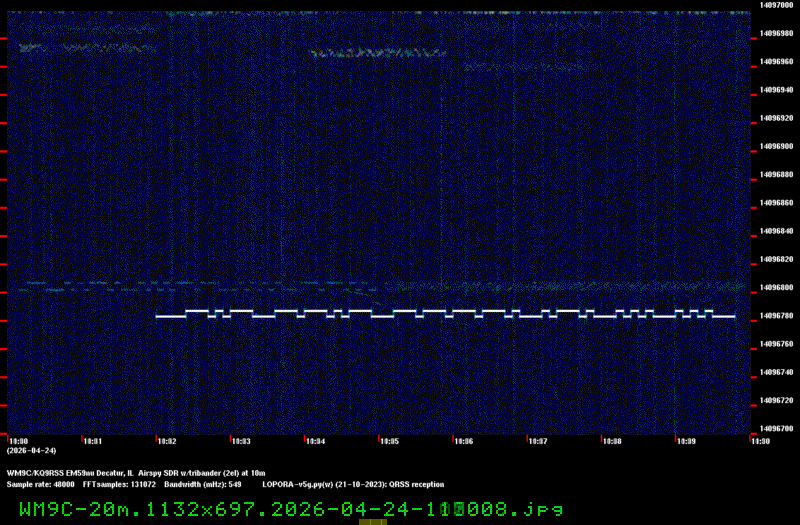800x525 pixels.
Task: Select the :03 time axis marker
Action: pyautogui.click(x=241, y=440)
